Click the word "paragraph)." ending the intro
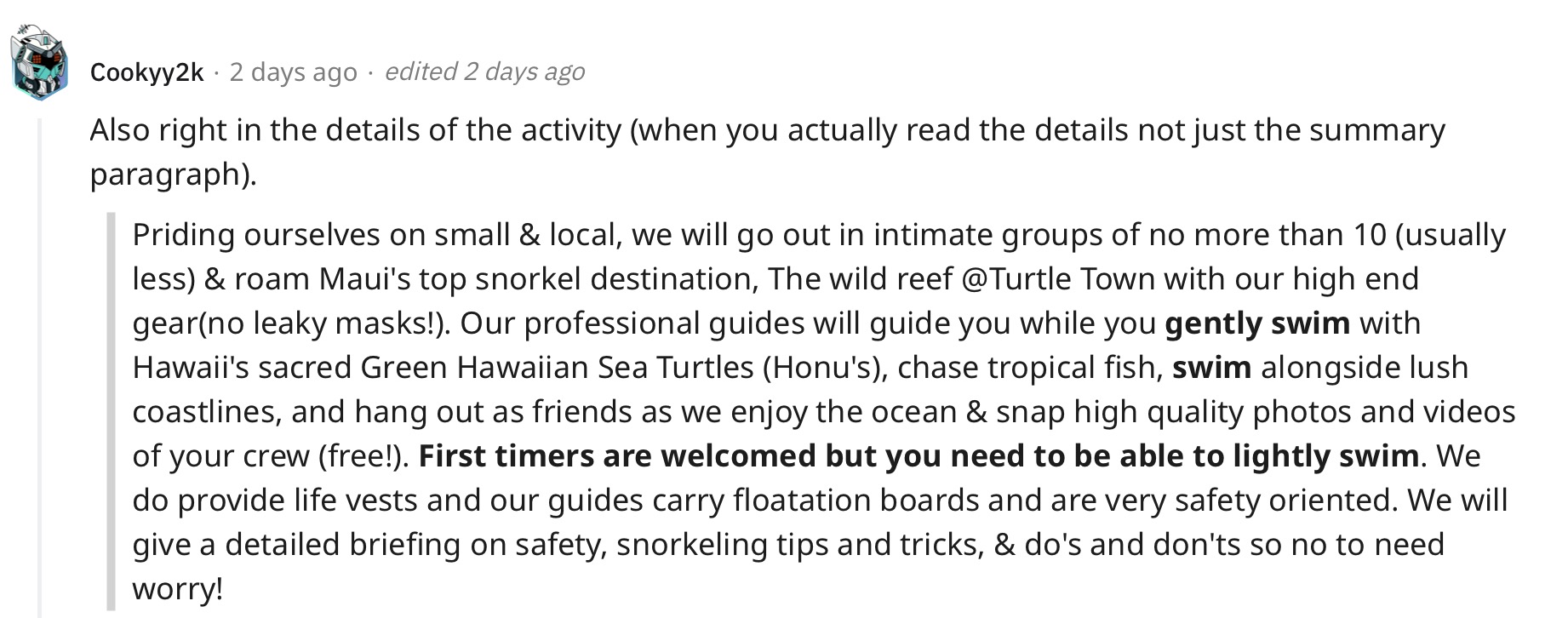Screen dimensions: 1568x618 tap(173, 175)
